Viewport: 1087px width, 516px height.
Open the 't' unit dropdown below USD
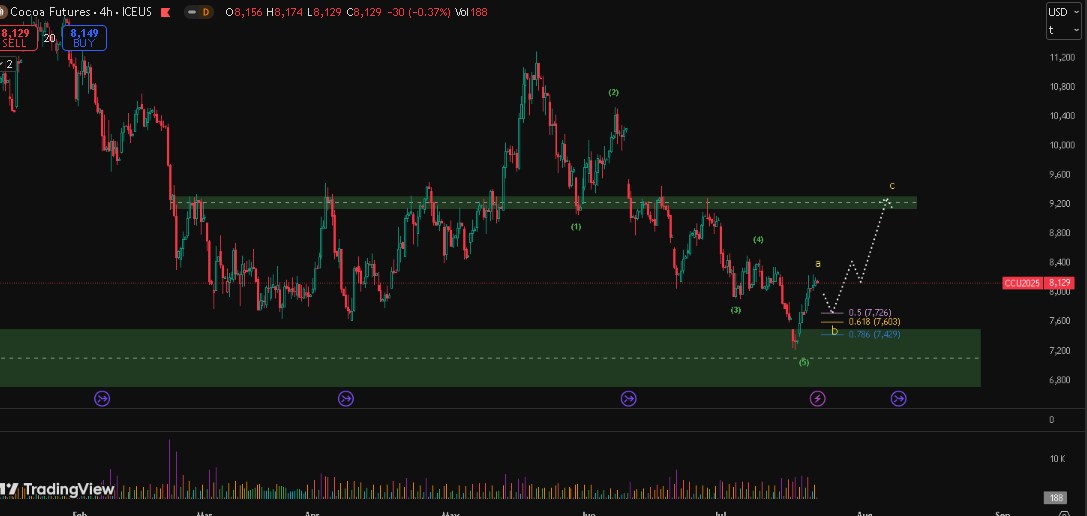pyautogui.click(x=1063, y=30)
